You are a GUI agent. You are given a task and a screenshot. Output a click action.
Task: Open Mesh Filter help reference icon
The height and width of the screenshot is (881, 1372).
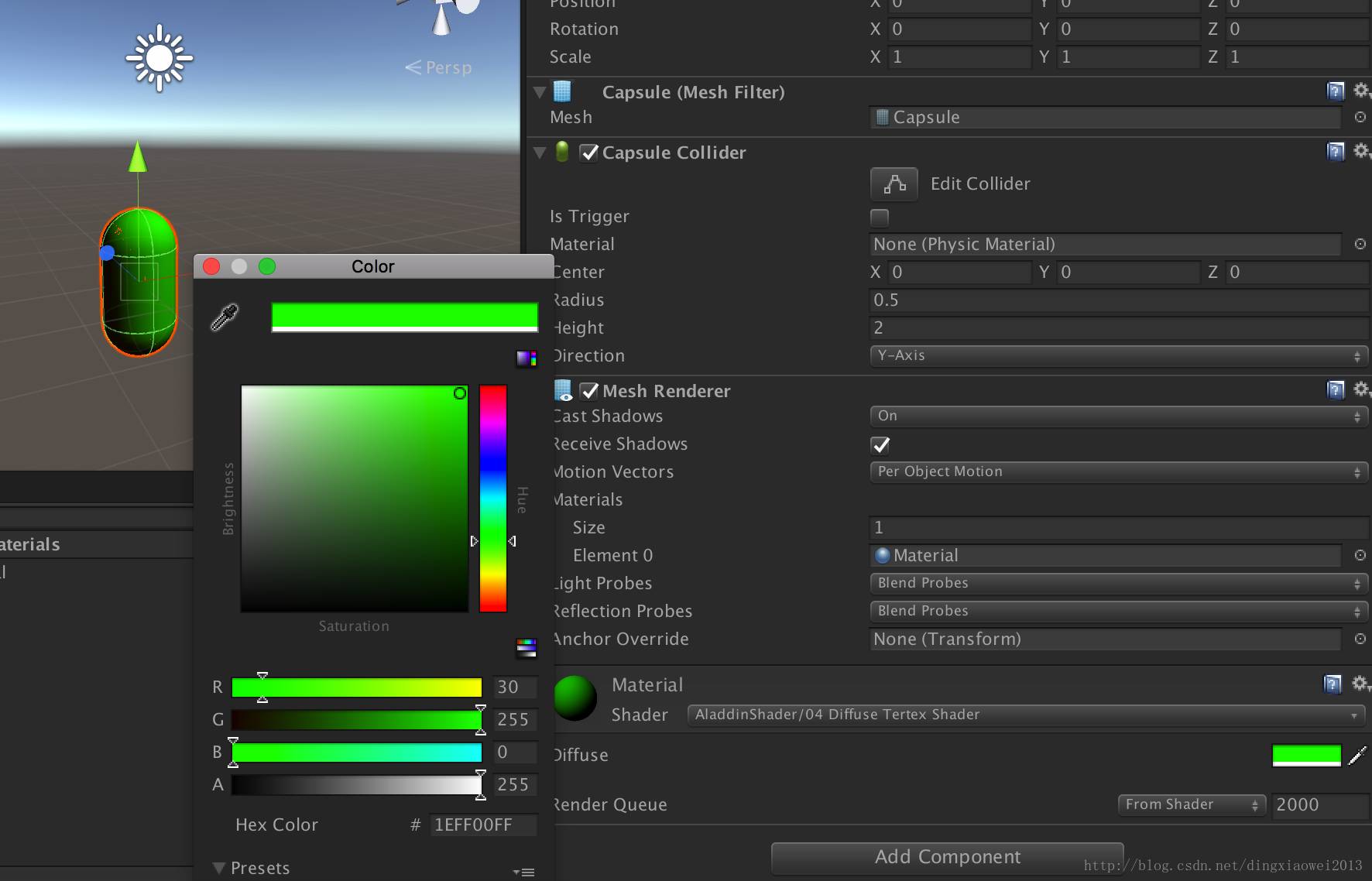tap(1336, 91)
